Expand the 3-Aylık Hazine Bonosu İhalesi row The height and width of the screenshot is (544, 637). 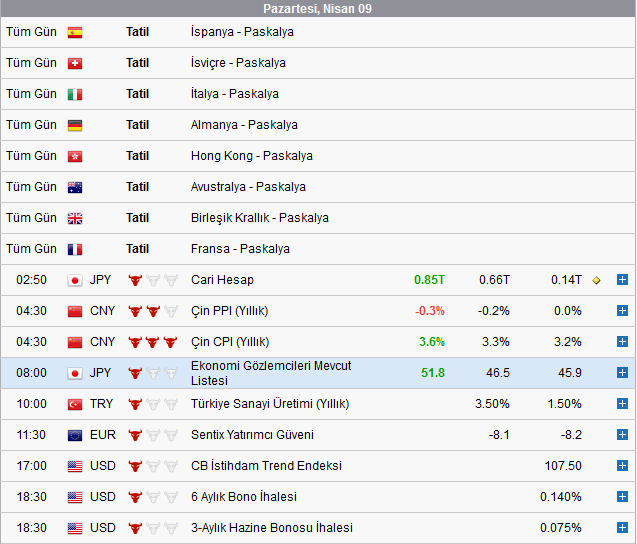[622, 528]
